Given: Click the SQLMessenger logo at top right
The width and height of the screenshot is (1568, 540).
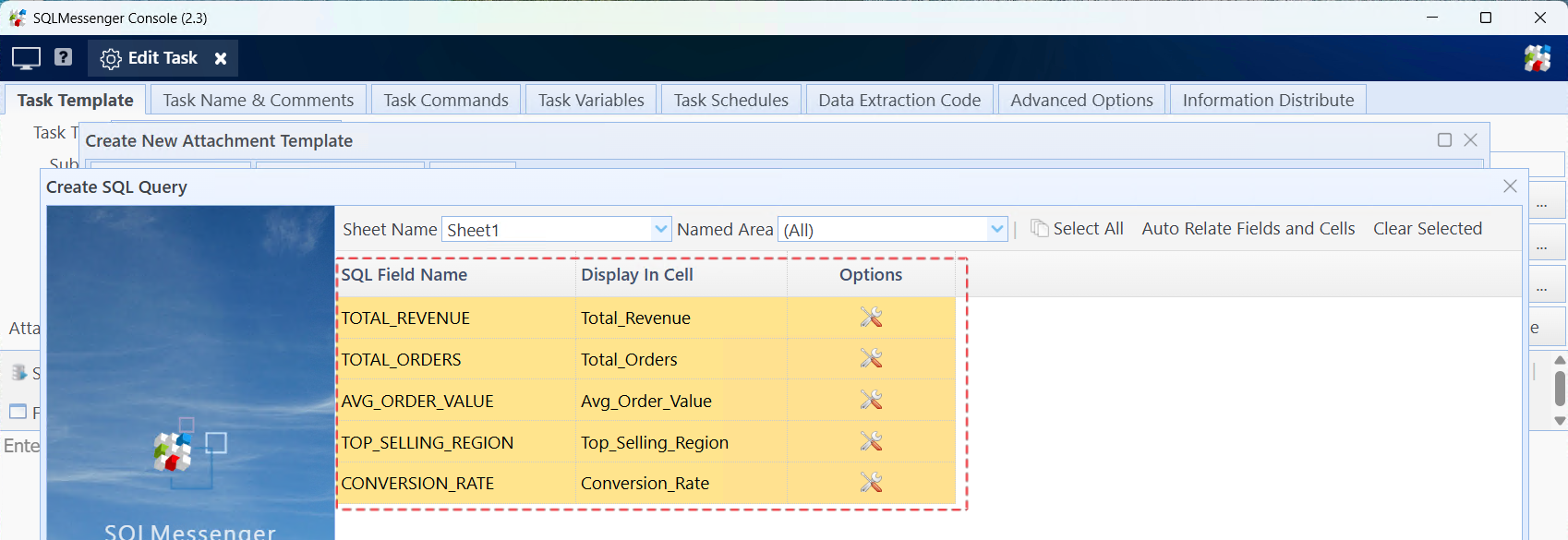Looking at the screenshot, I should (x=1538, y=58).
